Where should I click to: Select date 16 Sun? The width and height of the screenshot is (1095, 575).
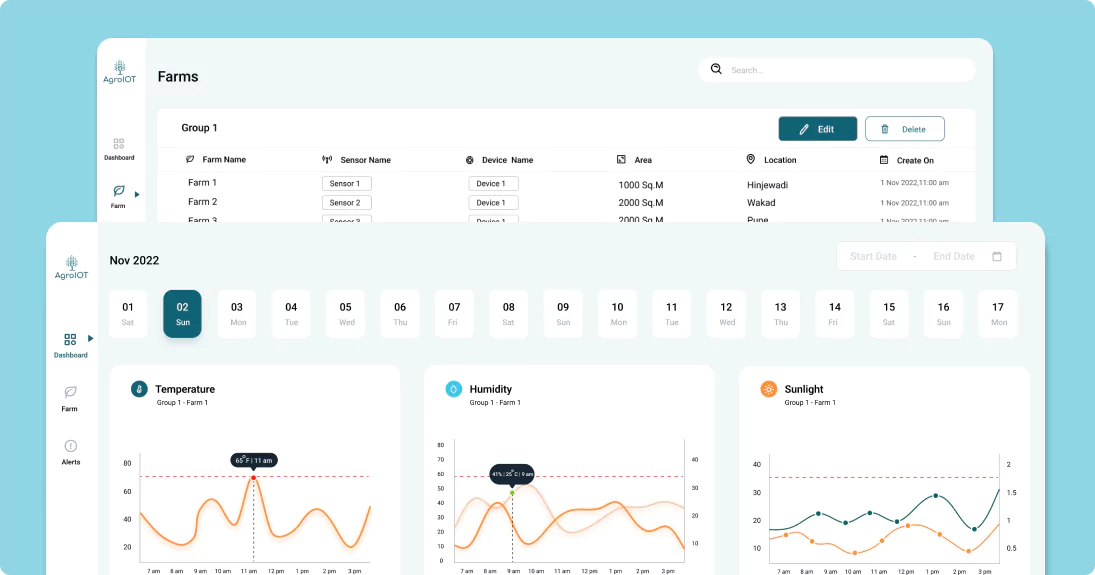(943, 314)
